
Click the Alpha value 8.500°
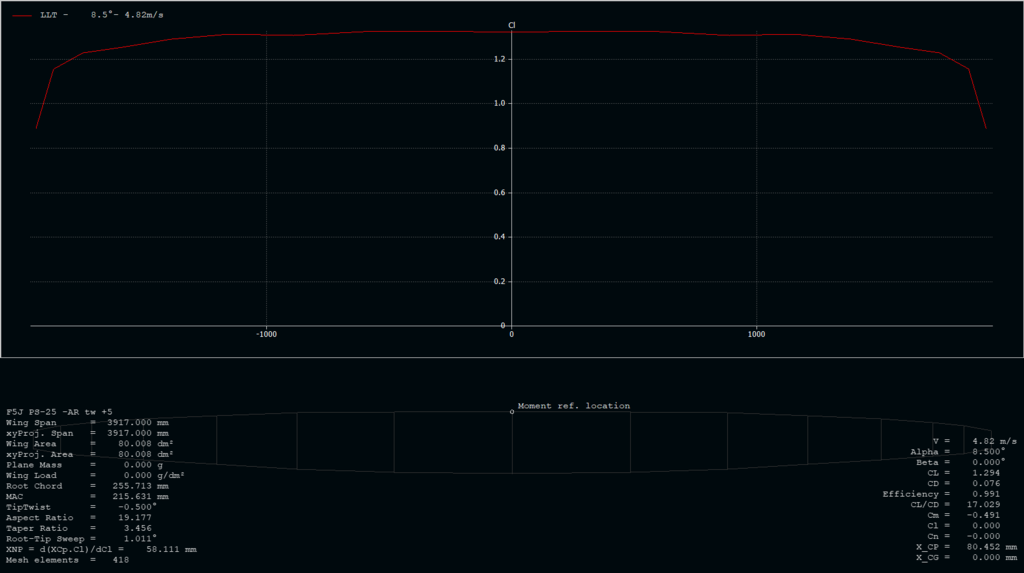pos(988,452)
